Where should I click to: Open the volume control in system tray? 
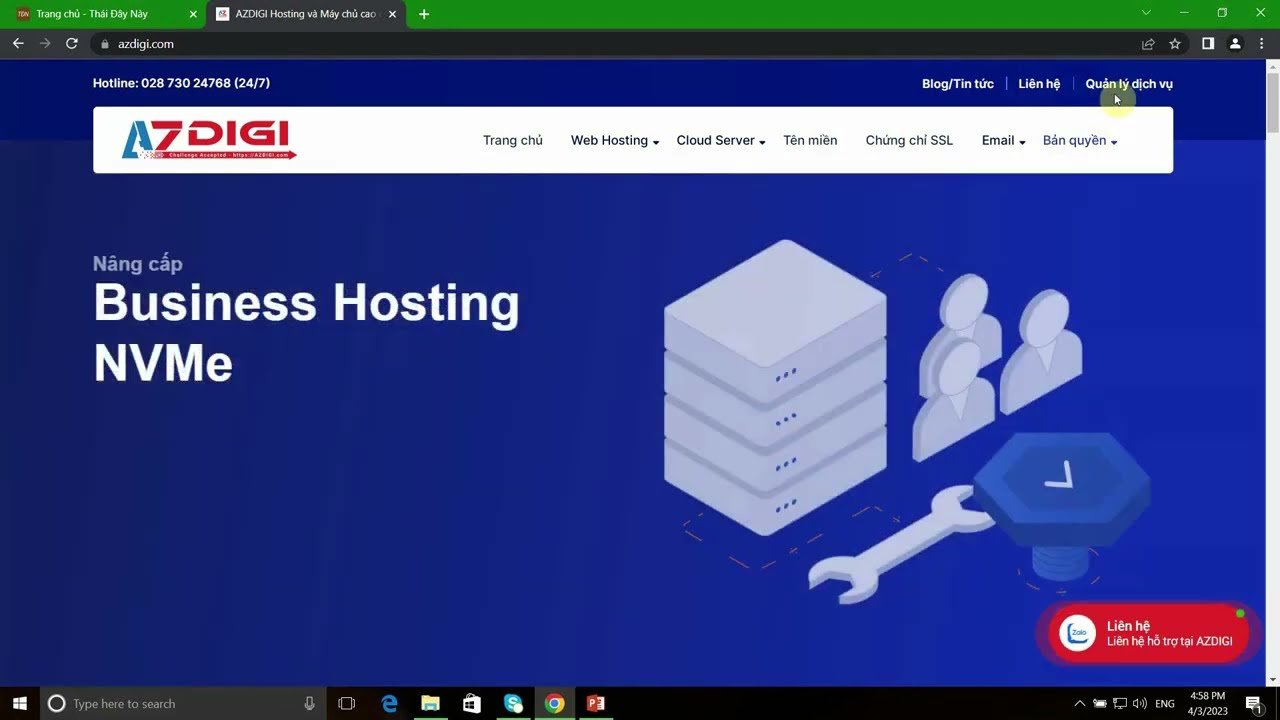pyautogui.click(x=1140, y=703)
